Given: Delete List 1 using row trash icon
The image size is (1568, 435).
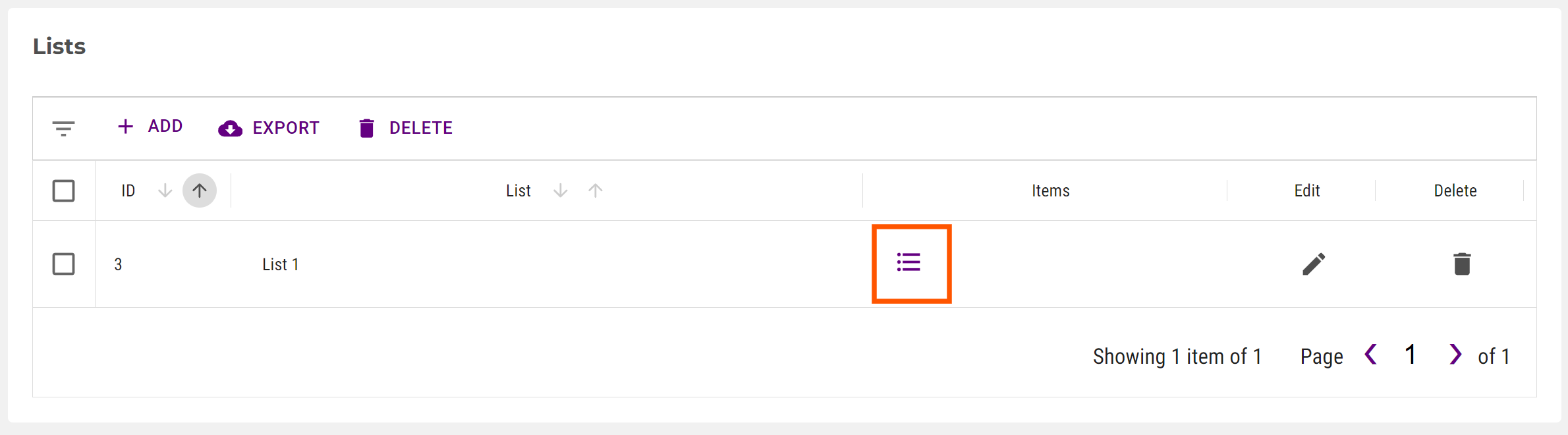Looking at the screenshot, I should pyautogui.click(x=1462, y=264).
